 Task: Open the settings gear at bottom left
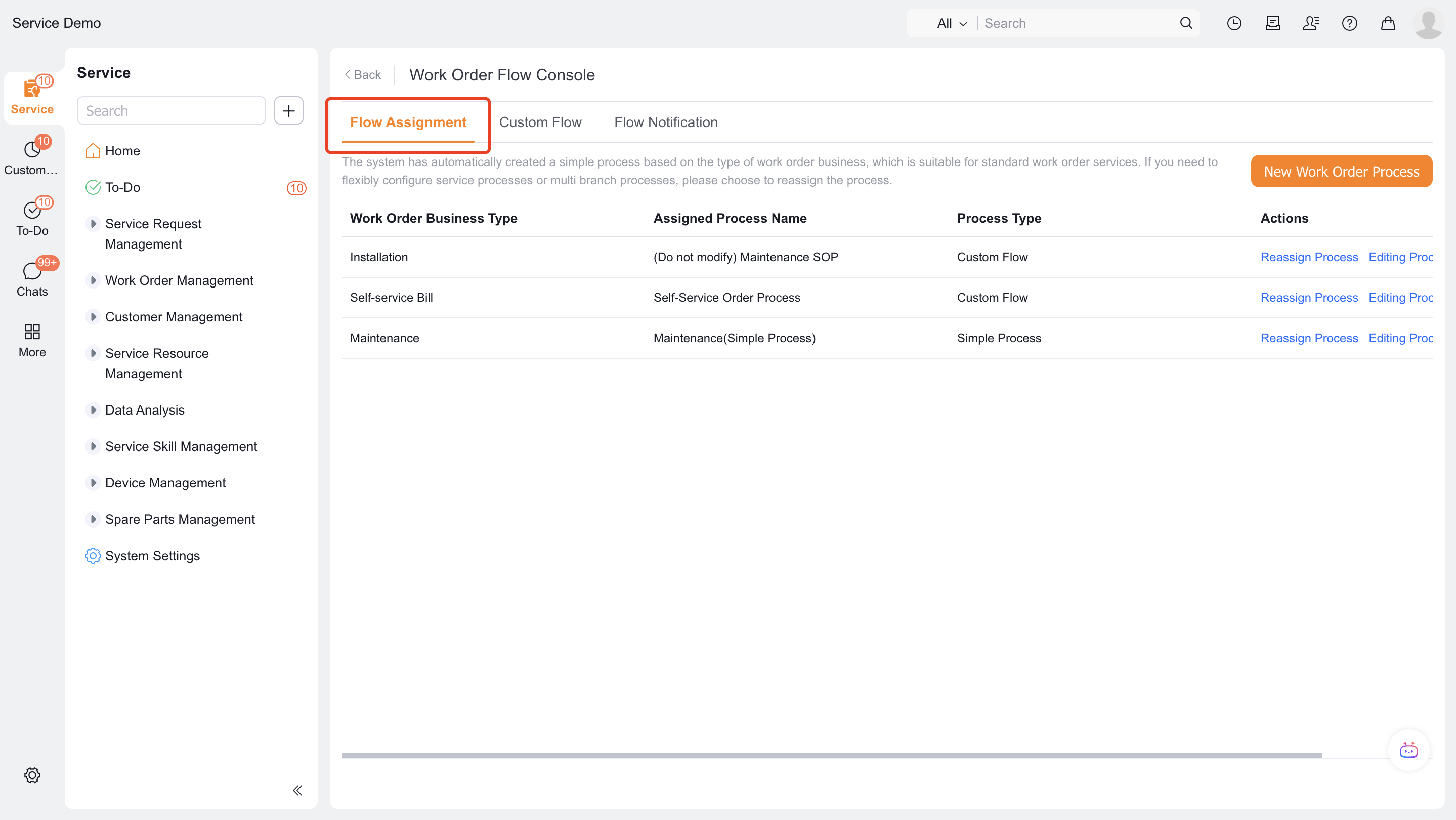click(32, 775)
